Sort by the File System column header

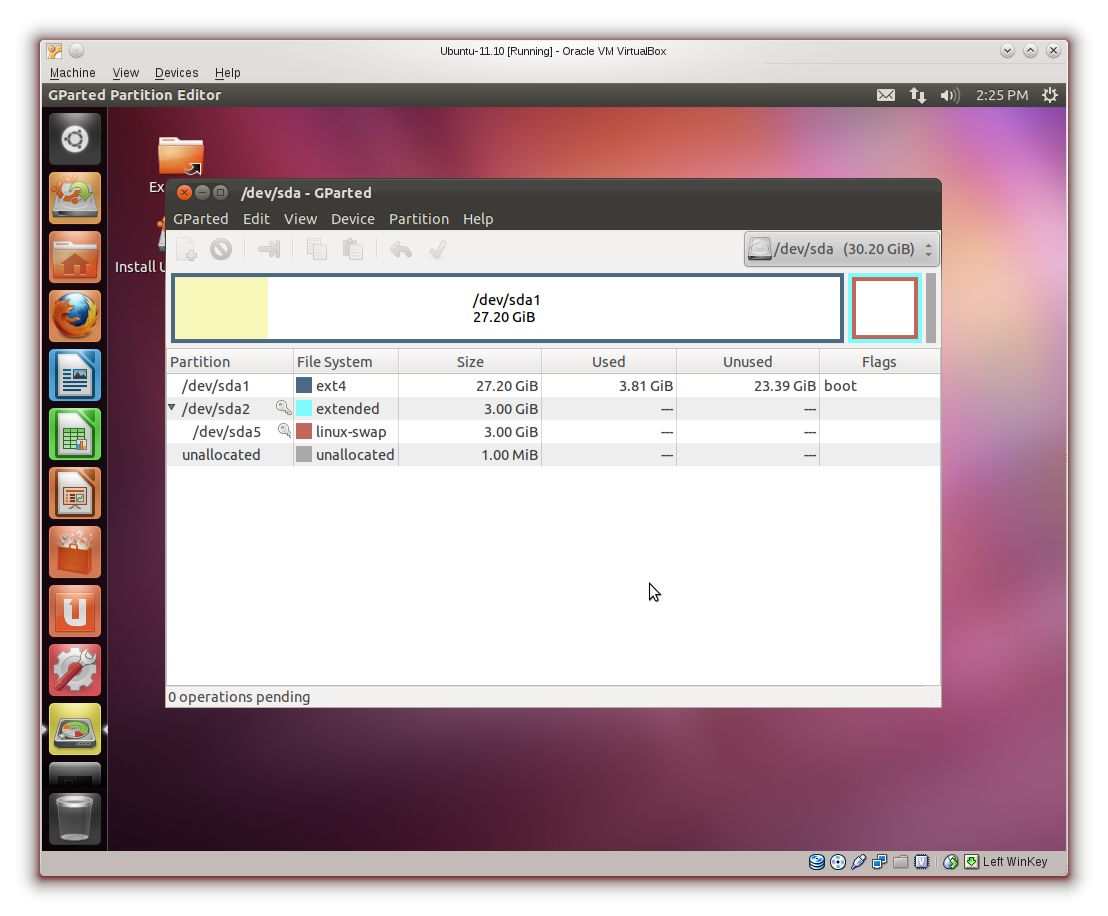[346, 362]
